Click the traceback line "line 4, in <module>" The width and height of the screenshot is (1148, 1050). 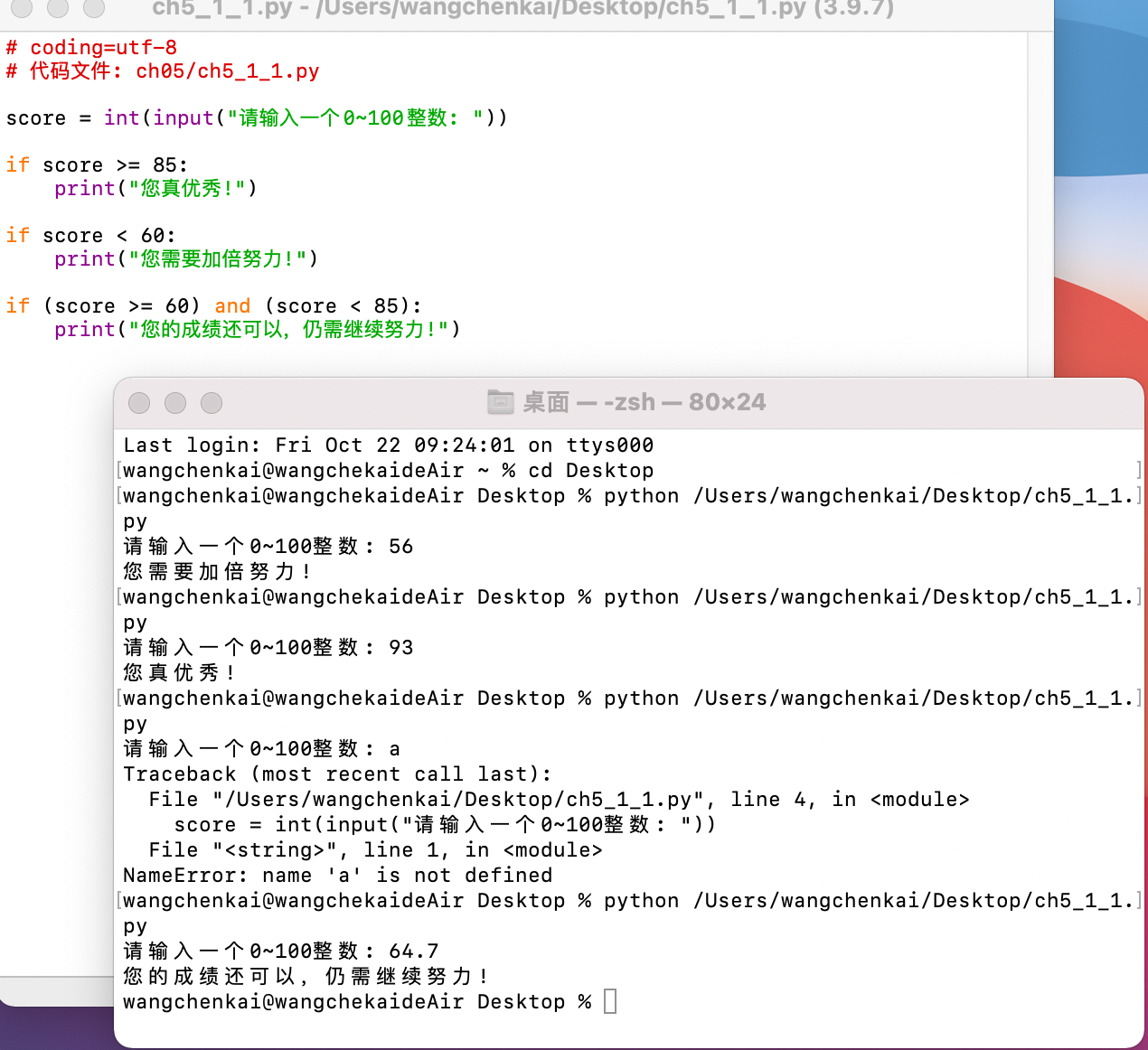[559, 799]
